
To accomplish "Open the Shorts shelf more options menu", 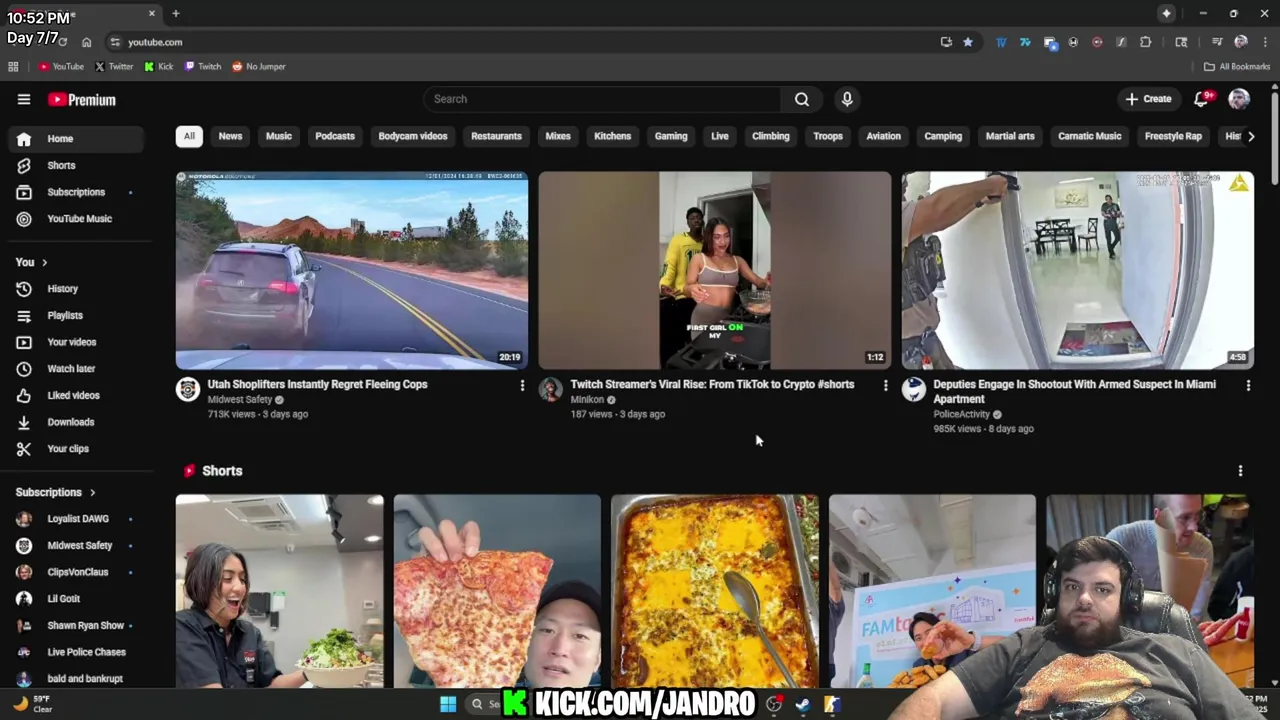I will (x=1240, y=471).
